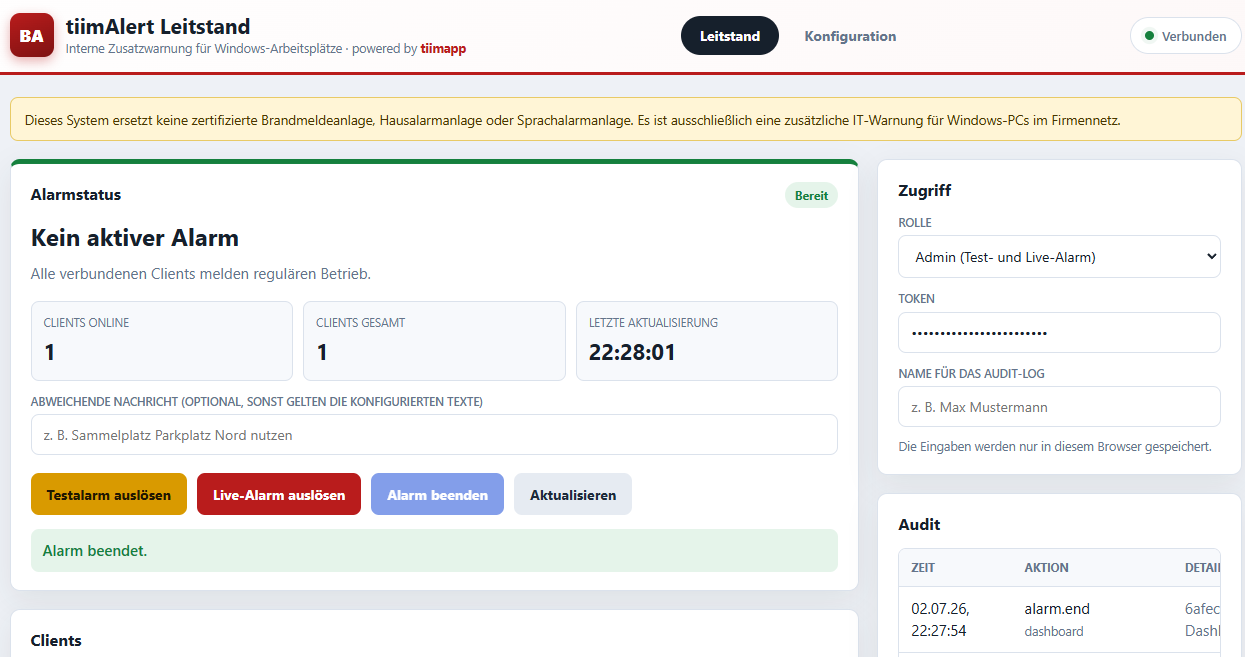
Task: Focus the Token password field
Action: (1059, 332)
